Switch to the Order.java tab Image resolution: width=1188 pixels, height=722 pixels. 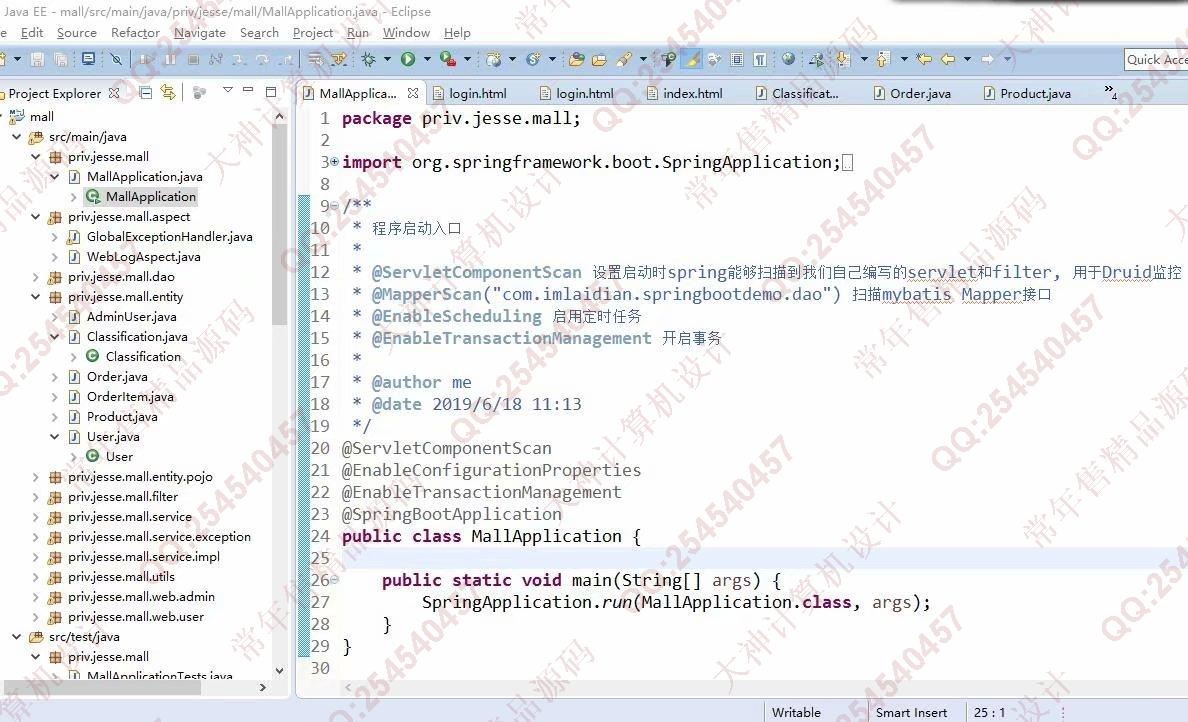912,93
